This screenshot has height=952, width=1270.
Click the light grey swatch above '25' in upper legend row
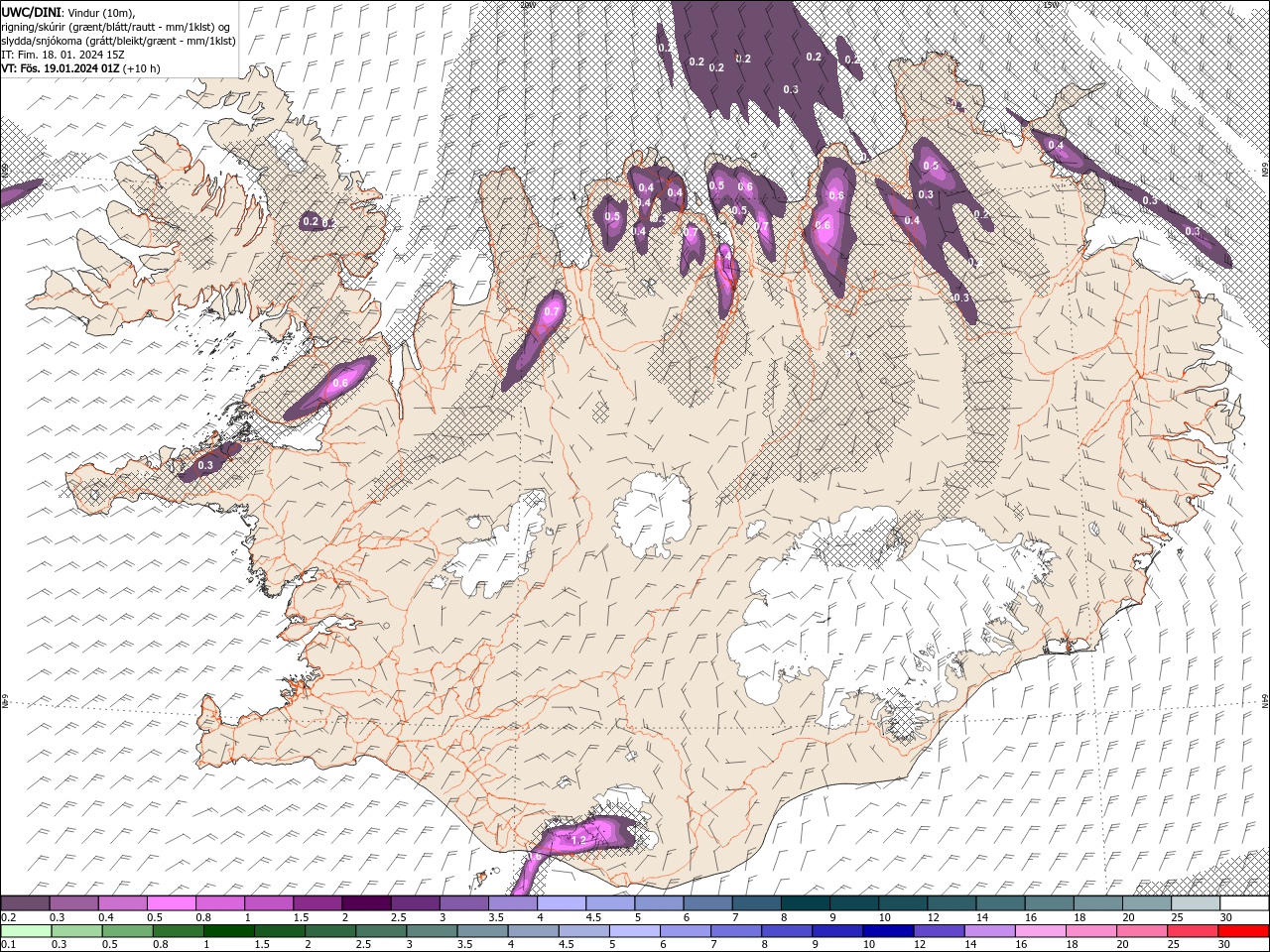coord(1195,903)
